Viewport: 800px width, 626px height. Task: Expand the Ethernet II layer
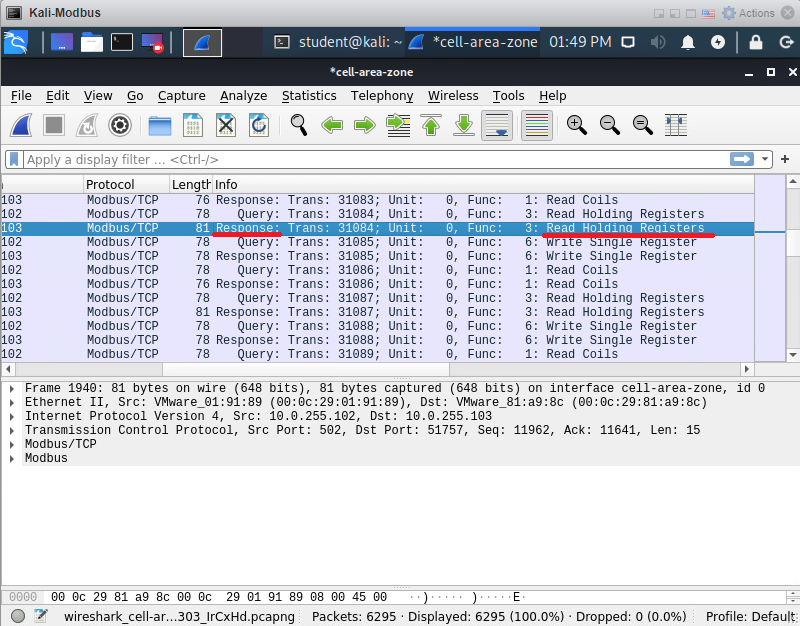point(12,403)
